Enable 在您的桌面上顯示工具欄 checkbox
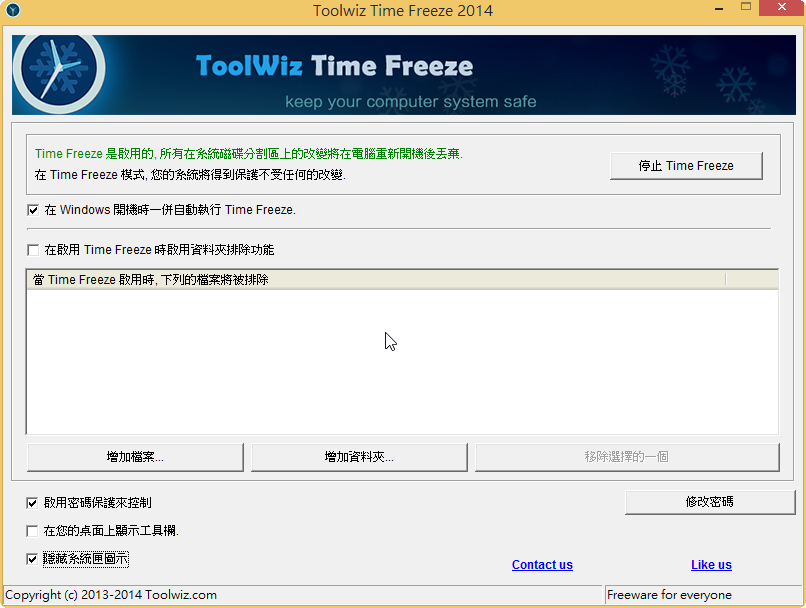The image size is (806, 608). 32,531
